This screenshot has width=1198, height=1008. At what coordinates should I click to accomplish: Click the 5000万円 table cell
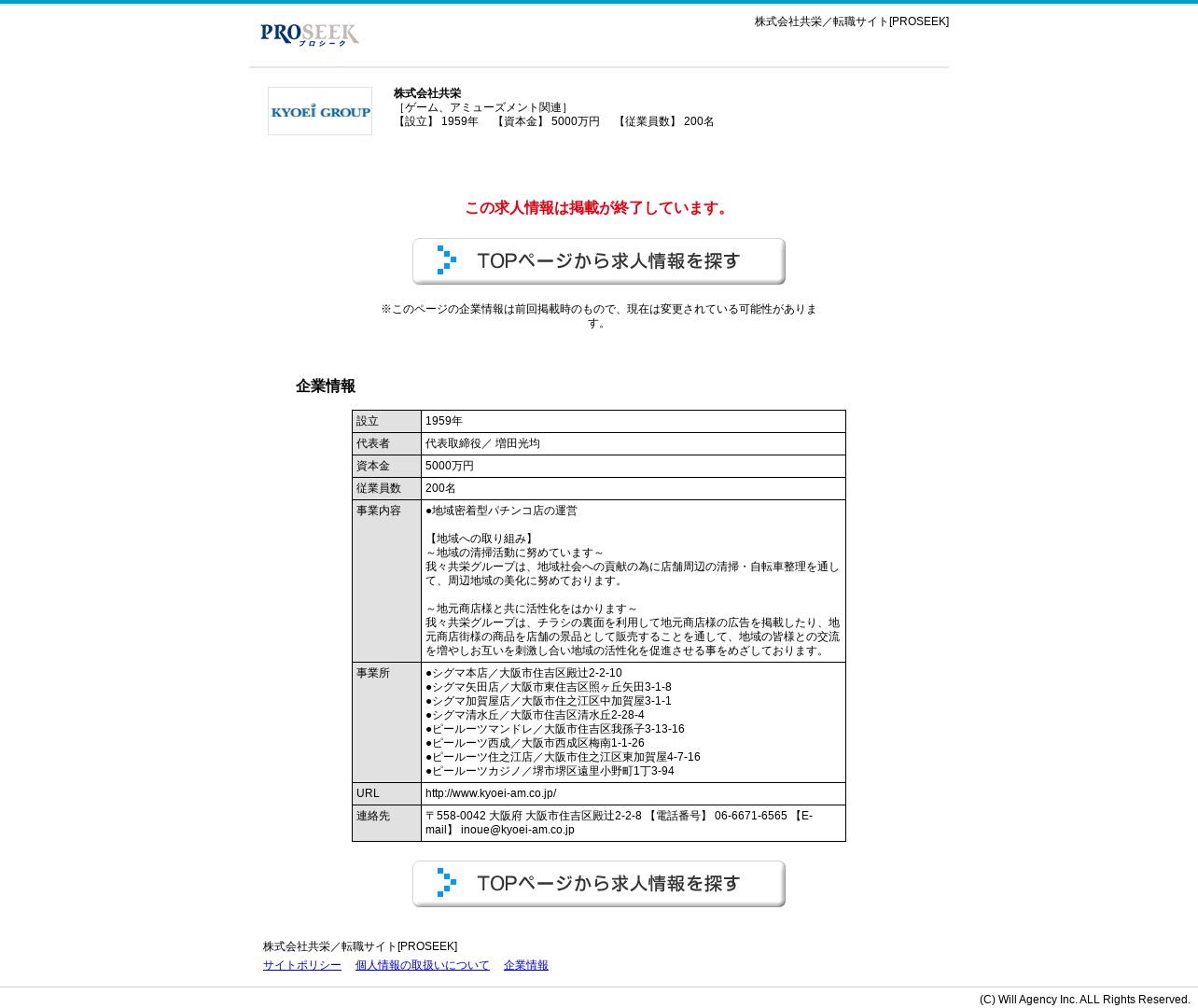(634, 467)
